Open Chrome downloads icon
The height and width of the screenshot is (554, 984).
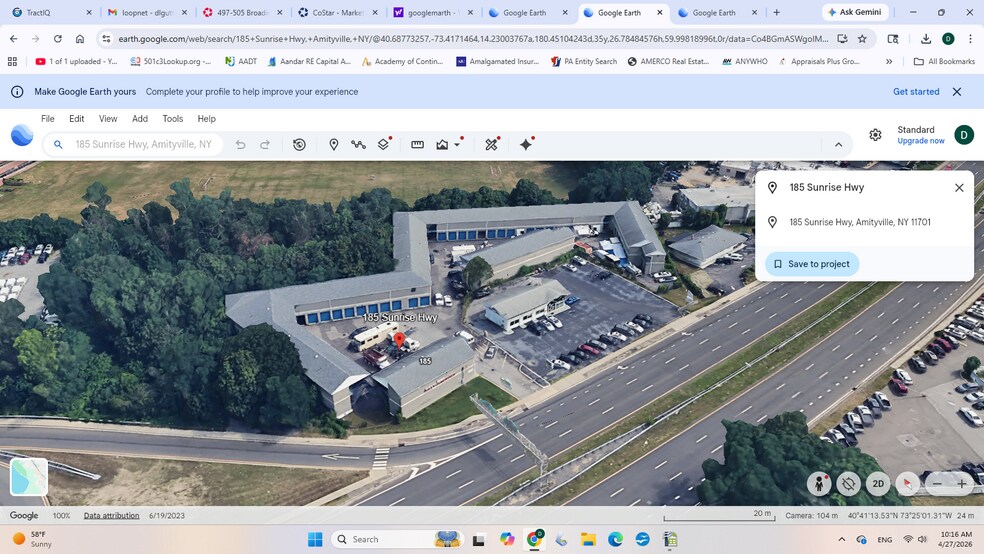(x=926, y=39)
